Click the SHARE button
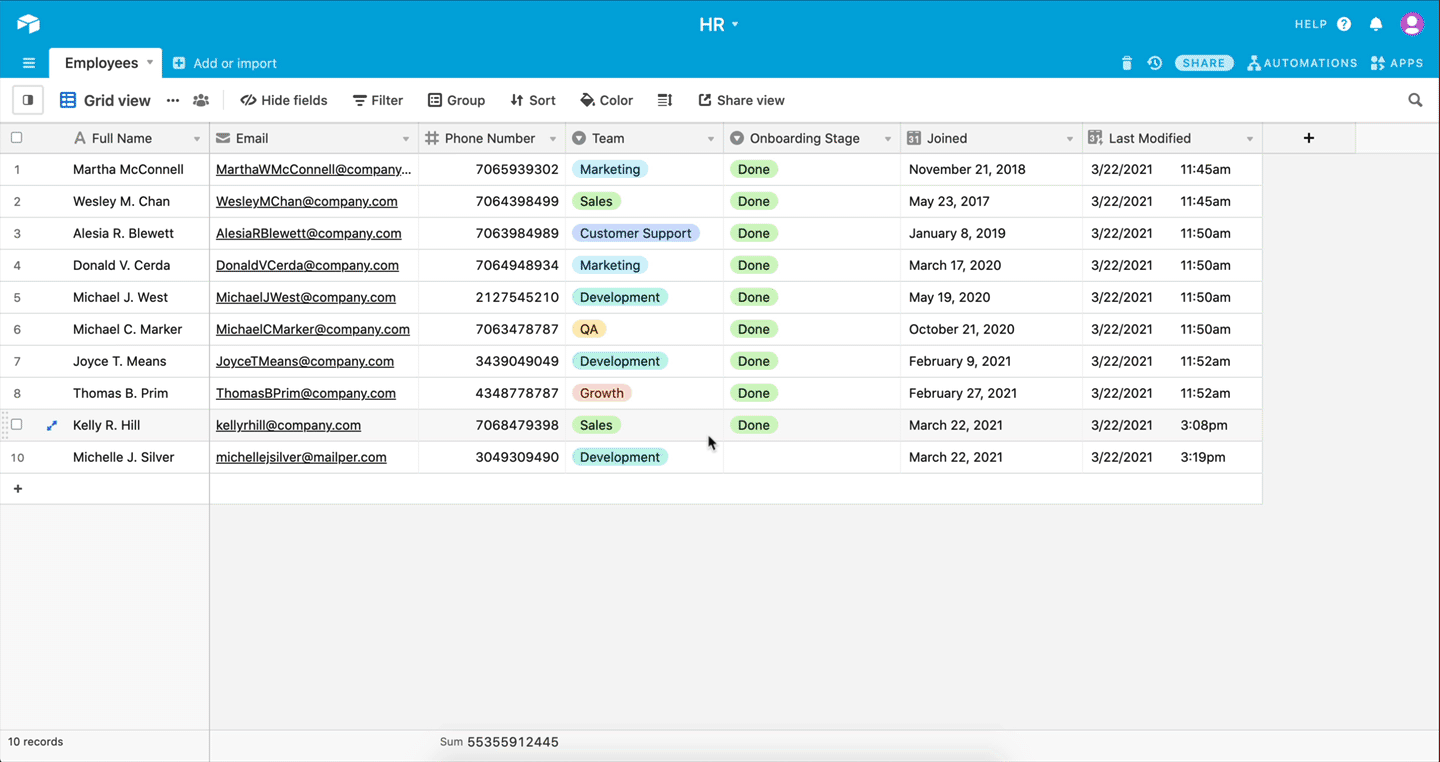The image size is (1440, 762). pyautogui.click(x=1203, y=63)
